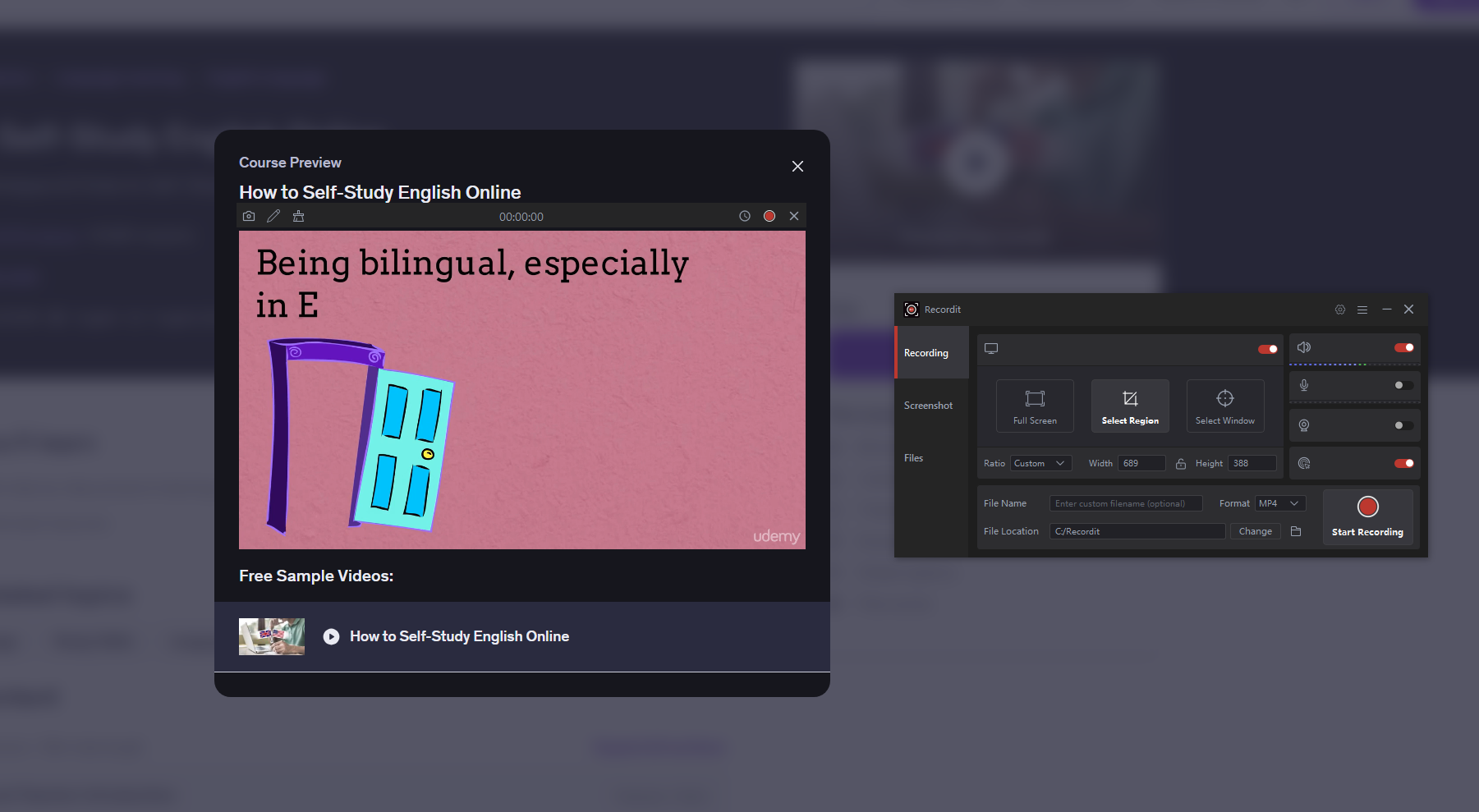Click the clear annotations broom icon

[x=298, y=216]
